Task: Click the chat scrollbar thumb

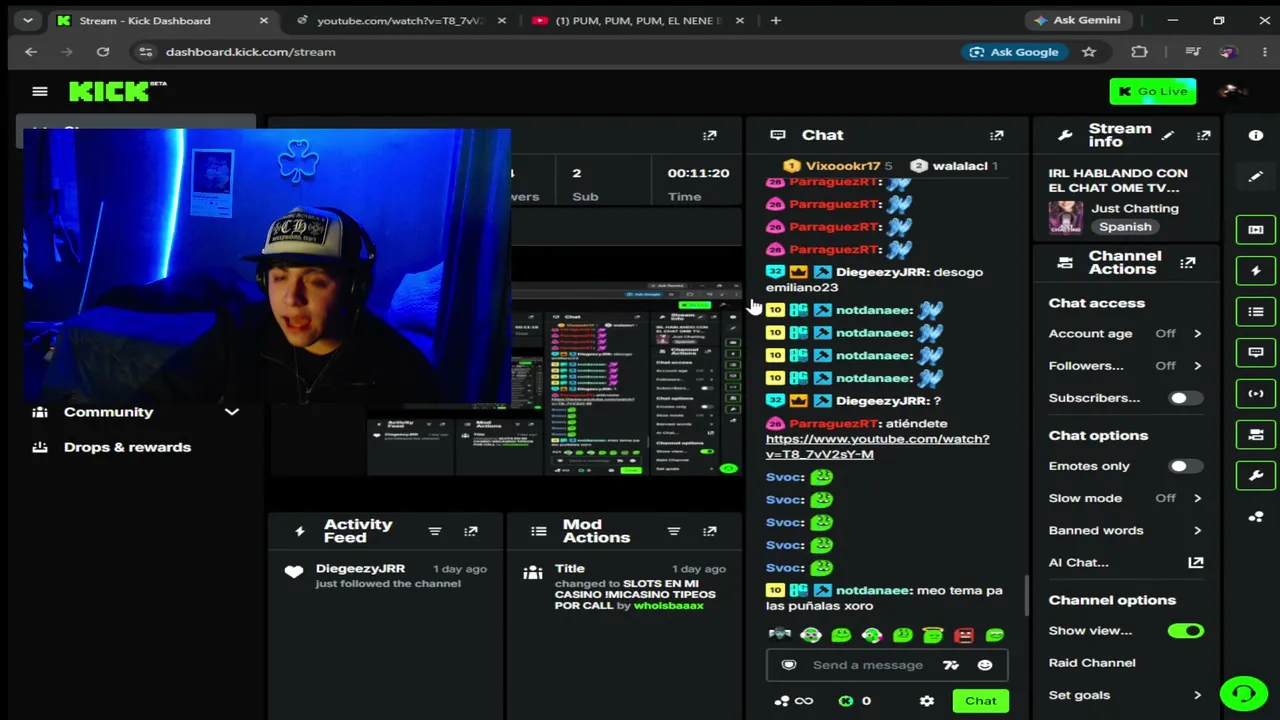Action: pos(1026,597)
